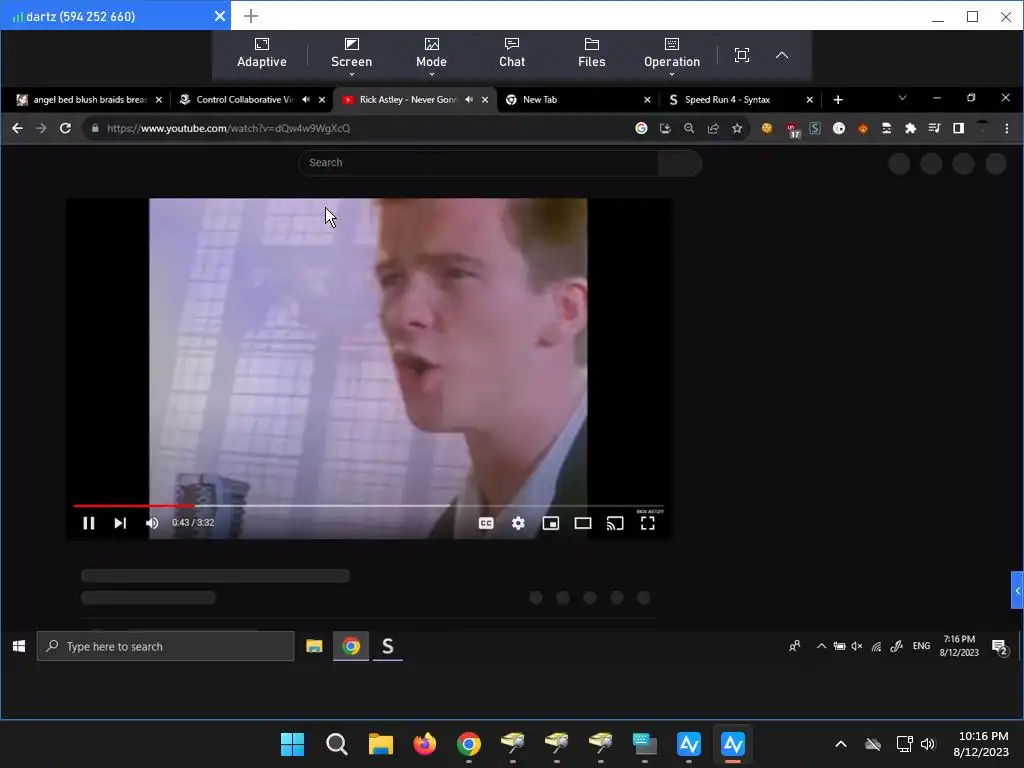This screenshot has height=768, width=1024.
Task: Open the media control music icon
Action: (x=935, y=128)
